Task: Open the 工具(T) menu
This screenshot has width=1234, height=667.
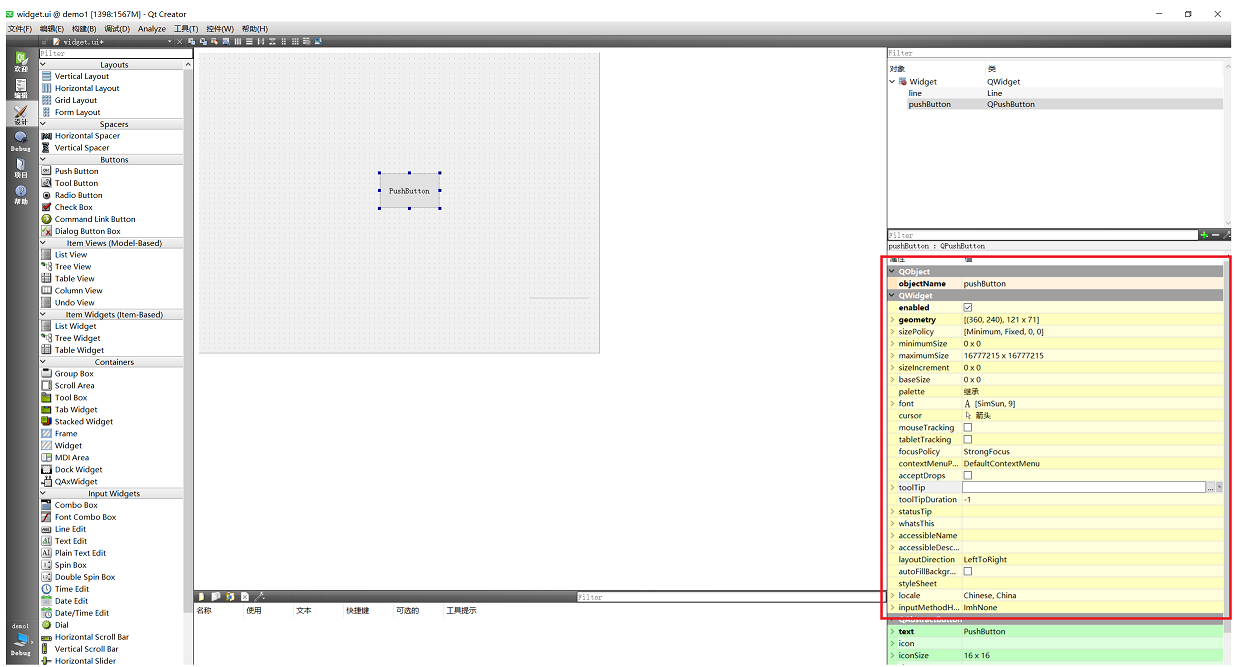Action: [x=186, y=29]
